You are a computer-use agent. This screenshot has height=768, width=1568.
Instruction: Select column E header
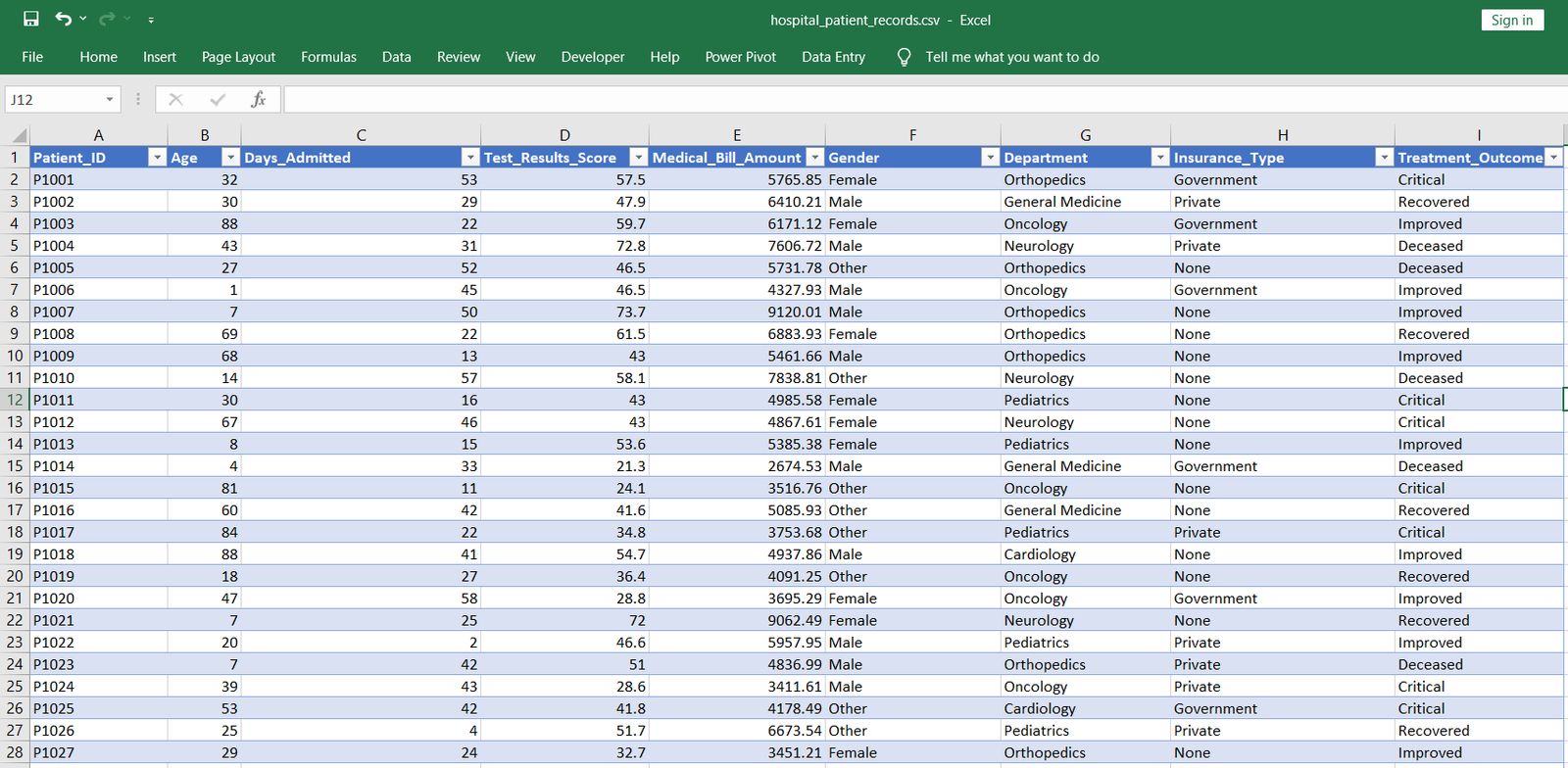736,135
